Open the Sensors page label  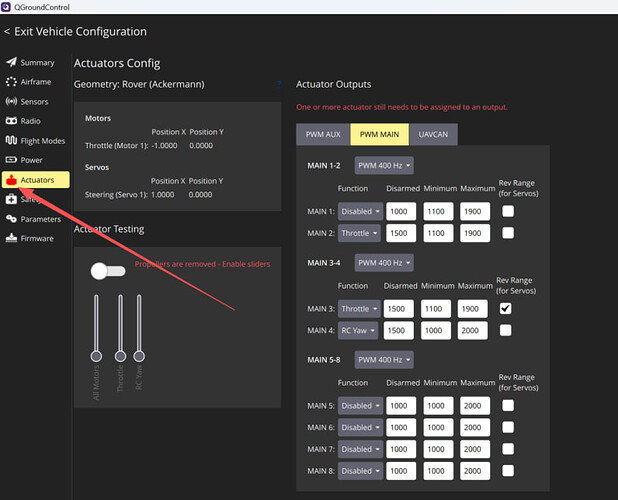[34, 102]
